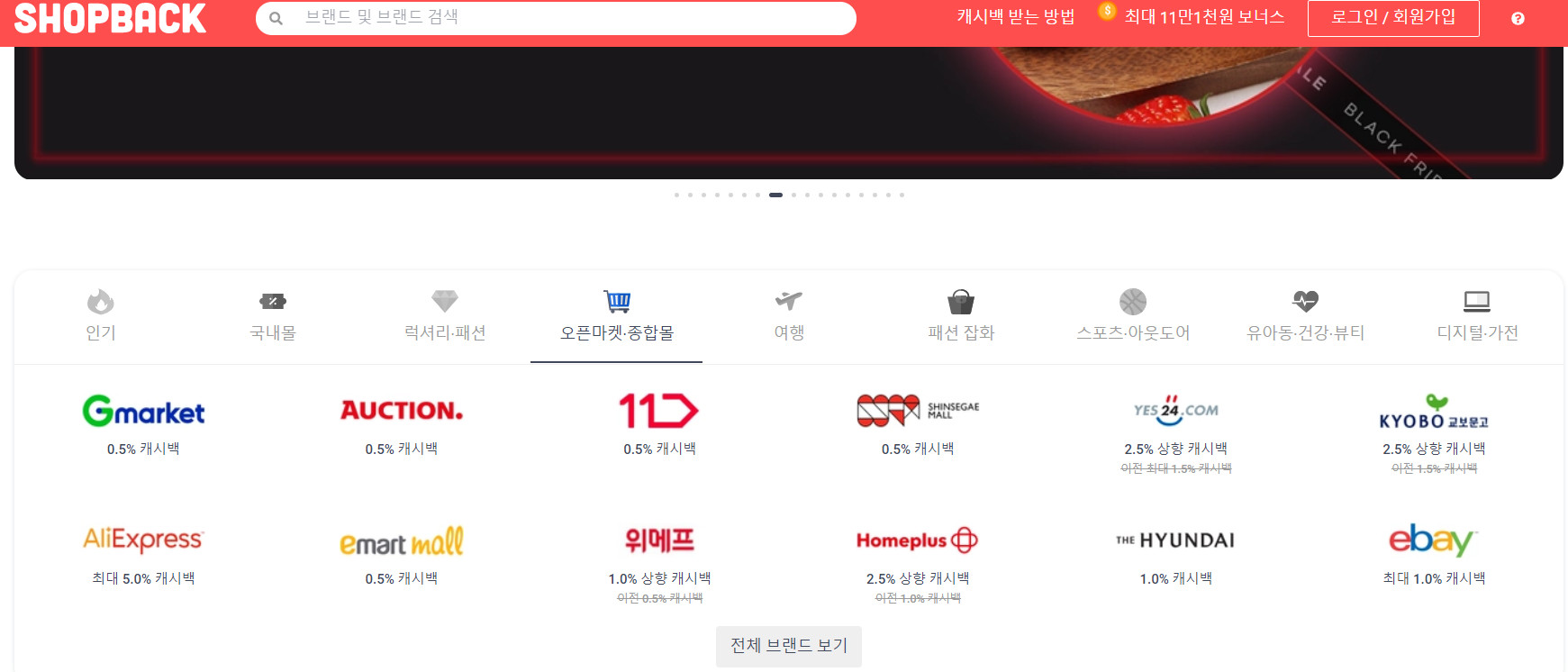Switch to the 인기 tab label
This screenshot has width=1568, height=672.
click(100, 332)
